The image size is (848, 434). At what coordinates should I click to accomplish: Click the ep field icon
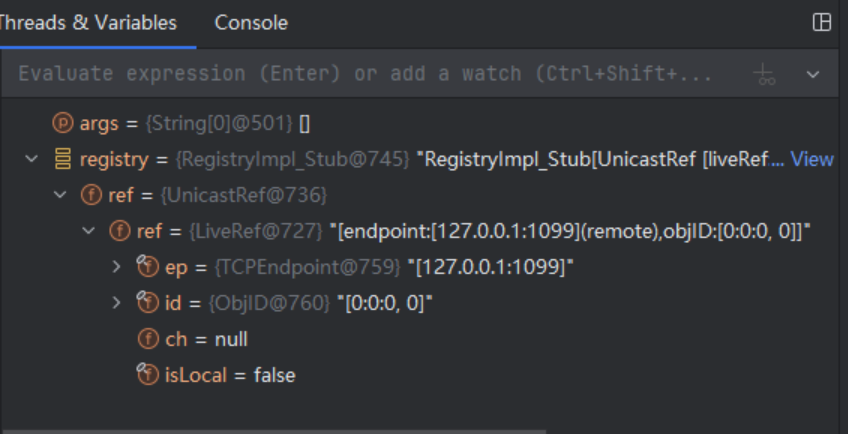(x=148, y=267)
